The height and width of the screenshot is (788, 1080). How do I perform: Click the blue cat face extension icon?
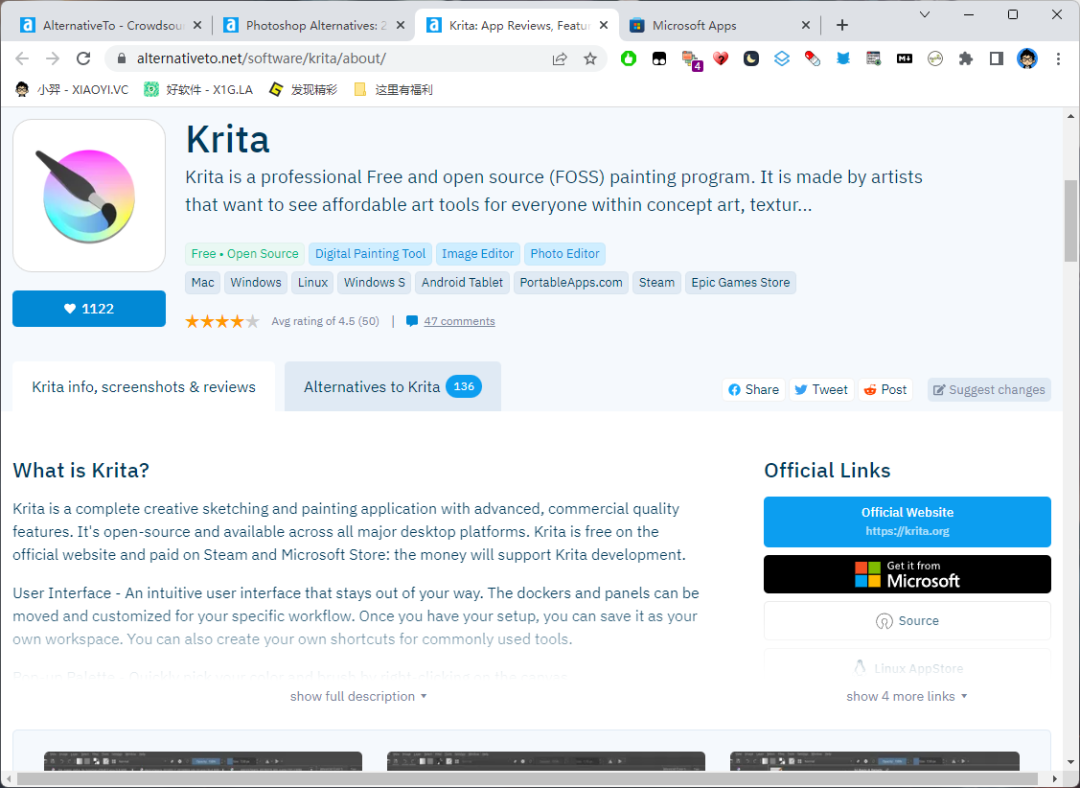point(843,59)
